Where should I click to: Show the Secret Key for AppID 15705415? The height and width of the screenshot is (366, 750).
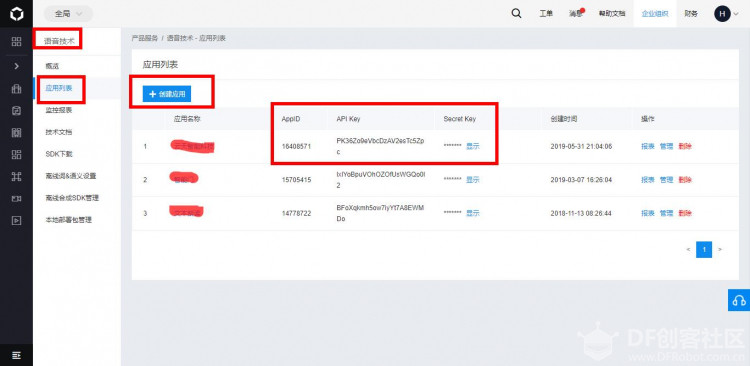473,180
